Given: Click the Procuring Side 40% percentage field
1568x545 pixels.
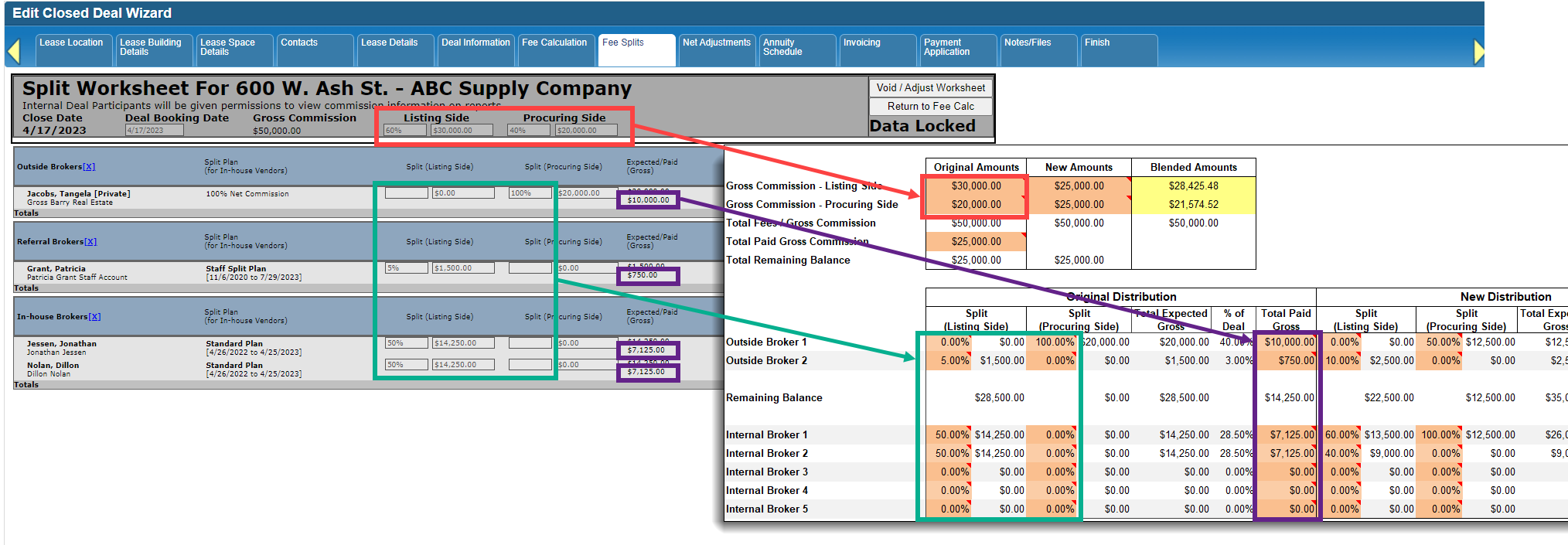Looking at the screenshot, I should tap(528, 131).
